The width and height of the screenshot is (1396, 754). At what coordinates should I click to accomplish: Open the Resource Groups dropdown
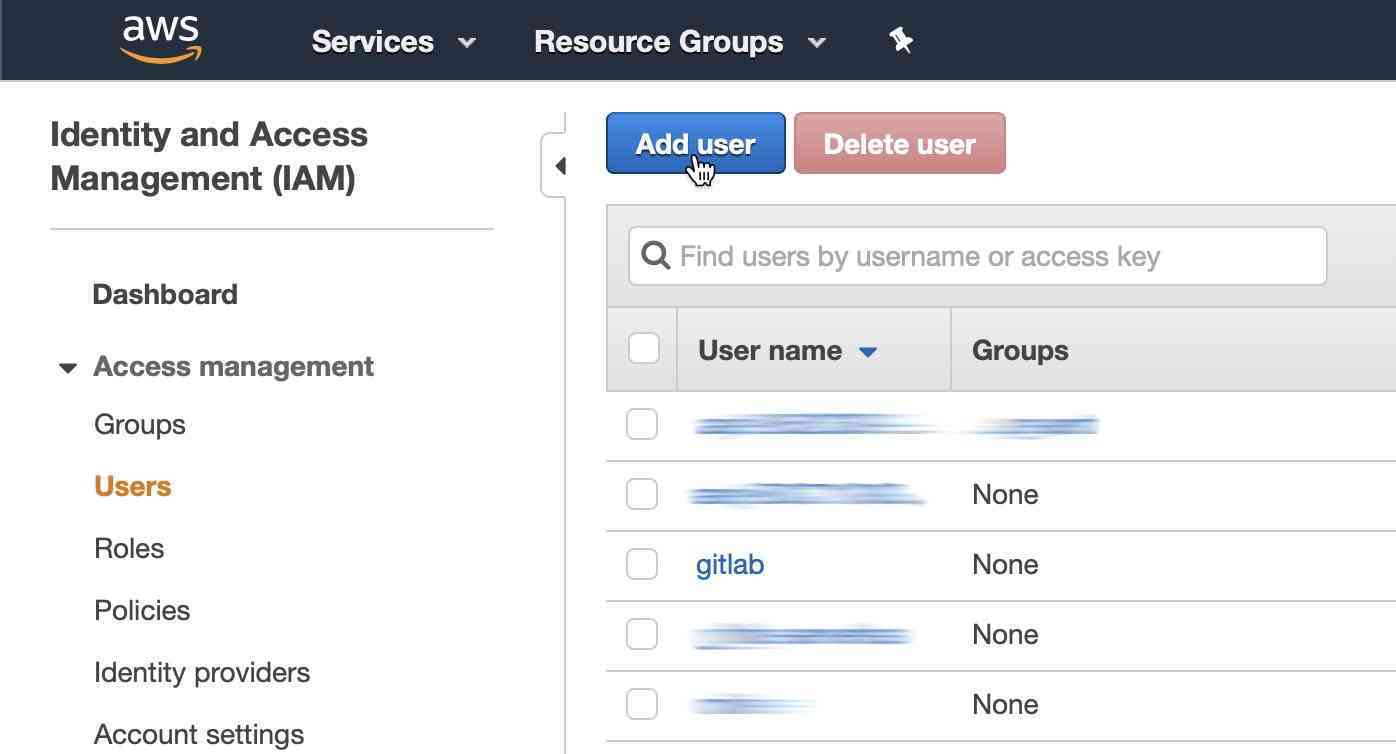[x=679, y=42]
